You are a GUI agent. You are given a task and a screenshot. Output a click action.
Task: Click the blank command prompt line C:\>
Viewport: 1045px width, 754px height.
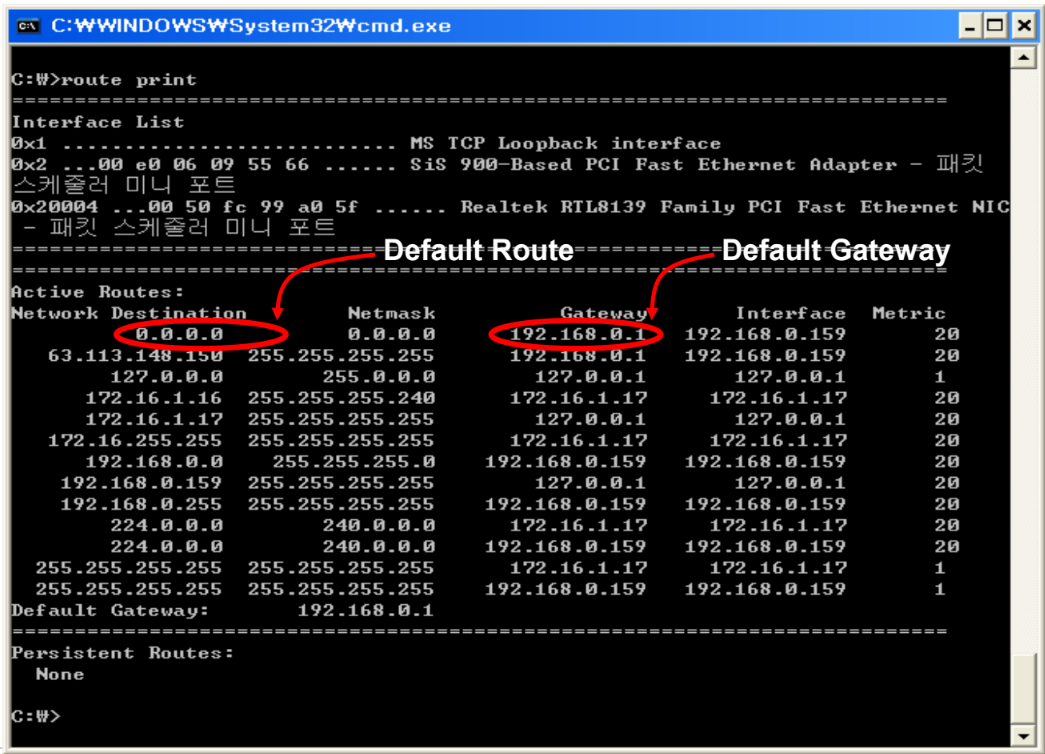35,716
